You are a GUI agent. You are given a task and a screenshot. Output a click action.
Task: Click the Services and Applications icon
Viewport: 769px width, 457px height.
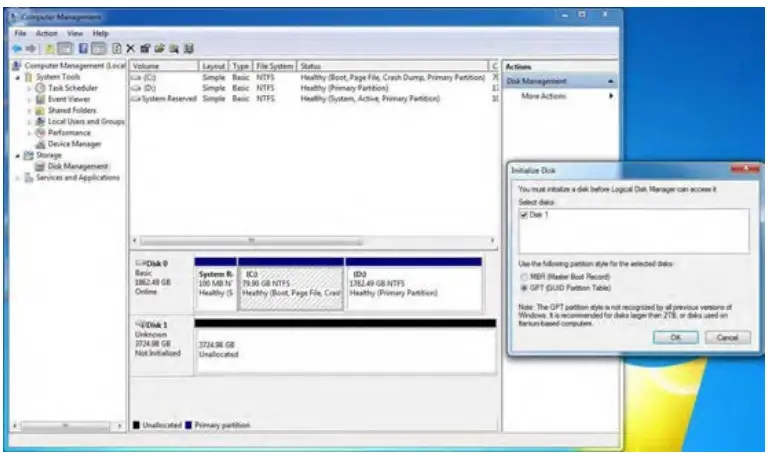pyautogui.click(x=29, y=178)
